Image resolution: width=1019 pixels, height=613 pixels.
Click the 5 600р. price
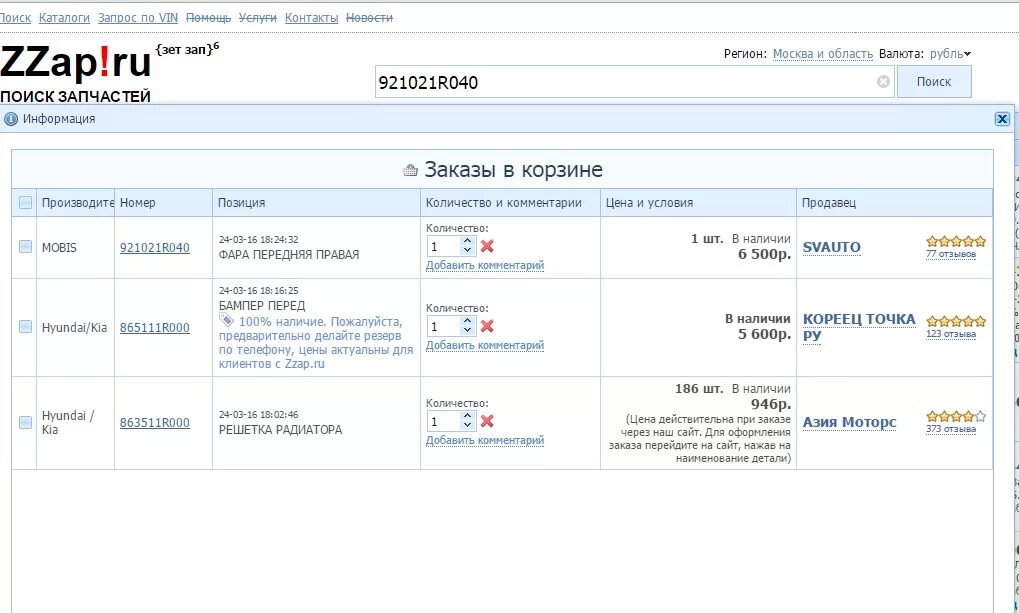coord(764,334)
